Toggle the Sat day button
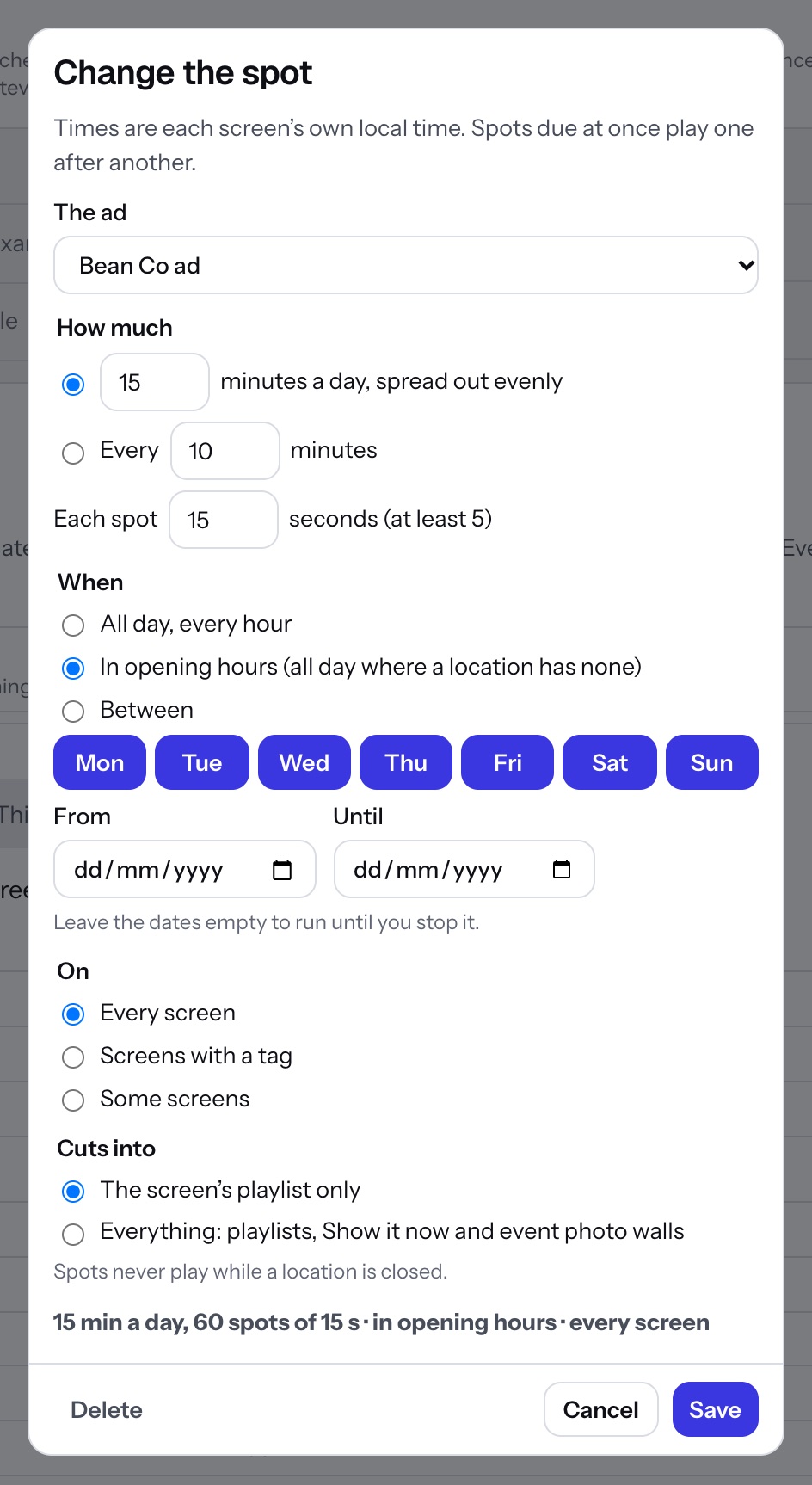The height and width of the screenshot is (1485, 812). [610, 762]
